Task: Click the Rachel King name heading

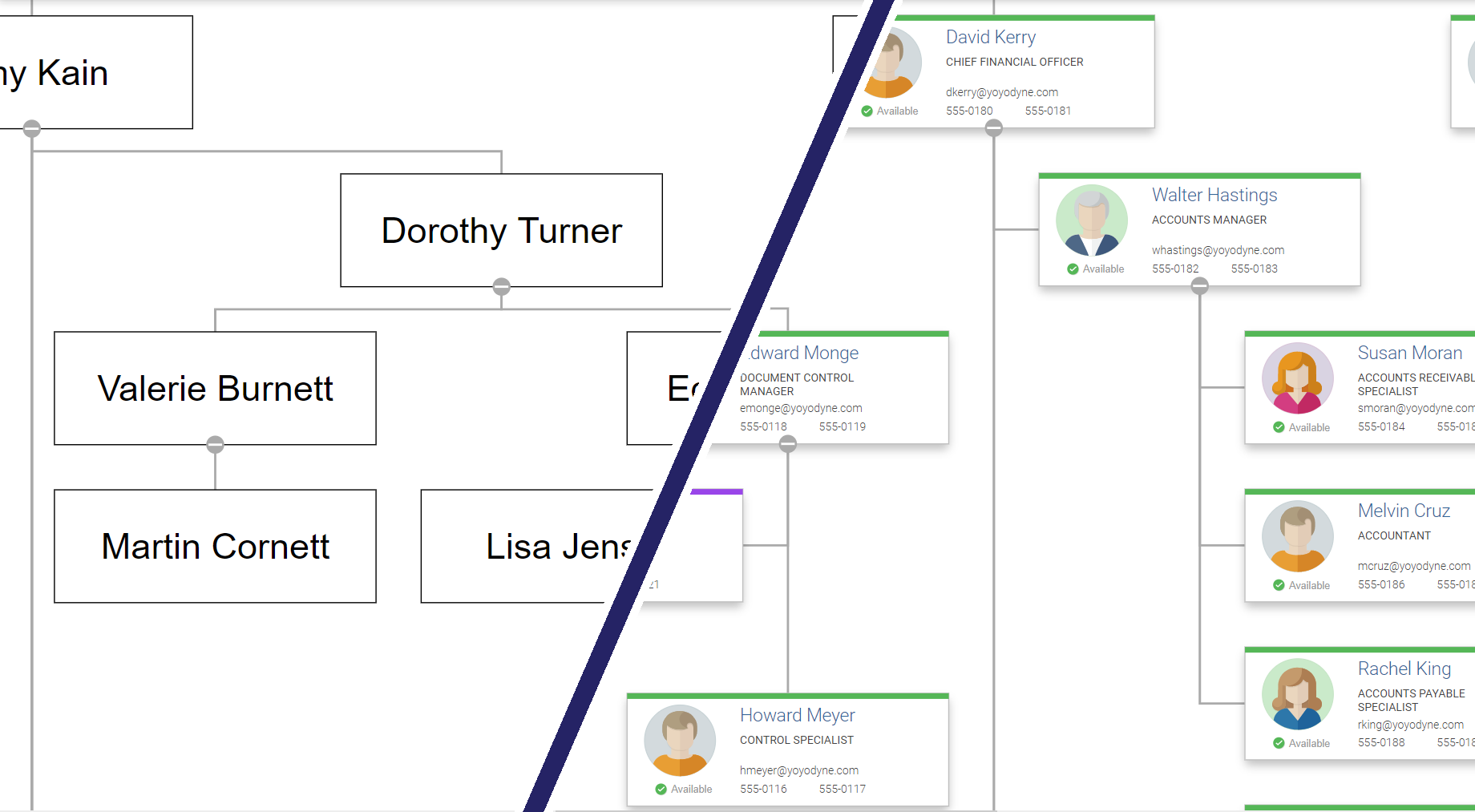Action: point(1404,669)
